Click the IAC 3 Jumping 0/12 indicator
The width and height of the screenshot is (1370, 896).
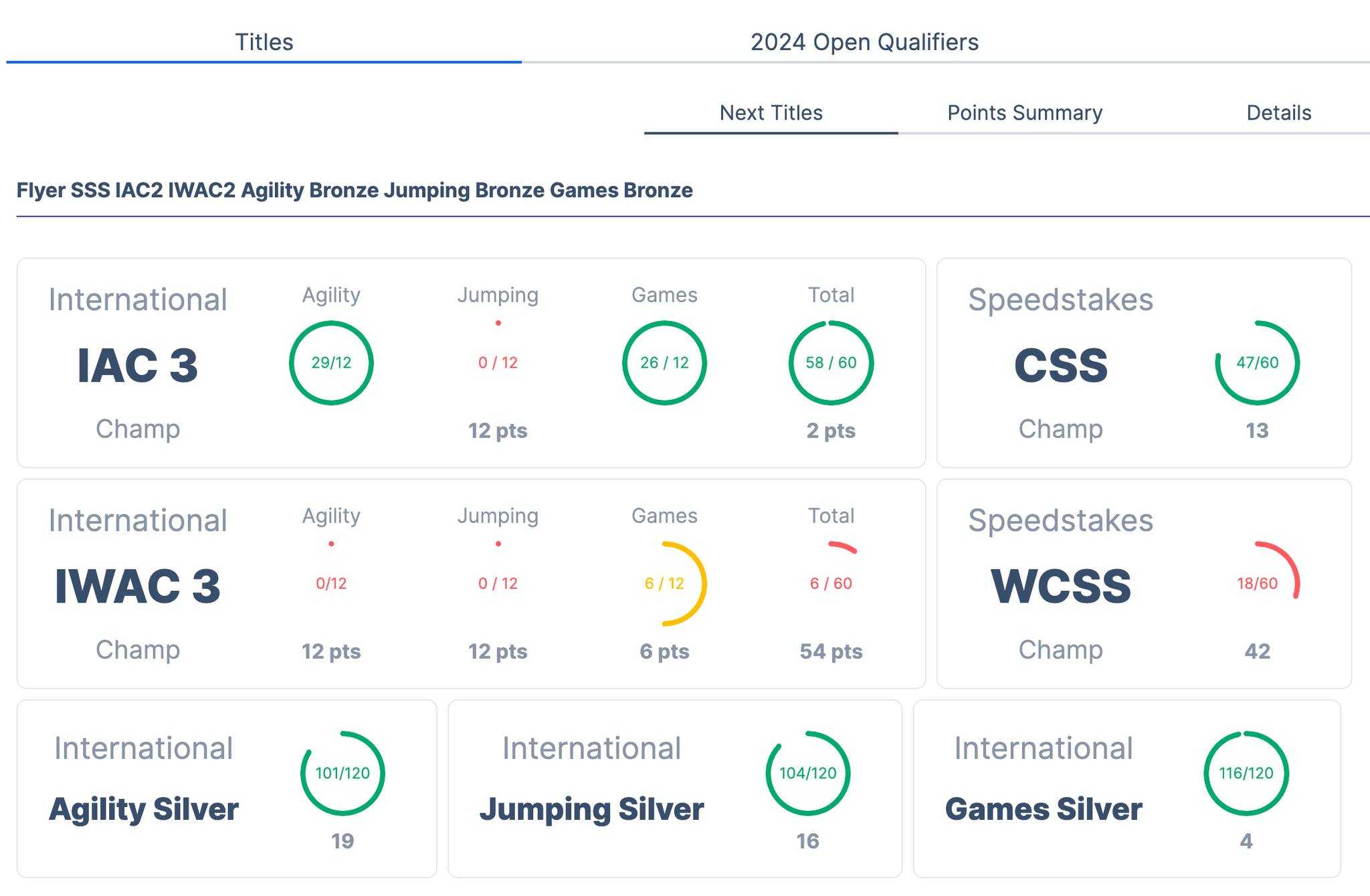coord(498,362)
